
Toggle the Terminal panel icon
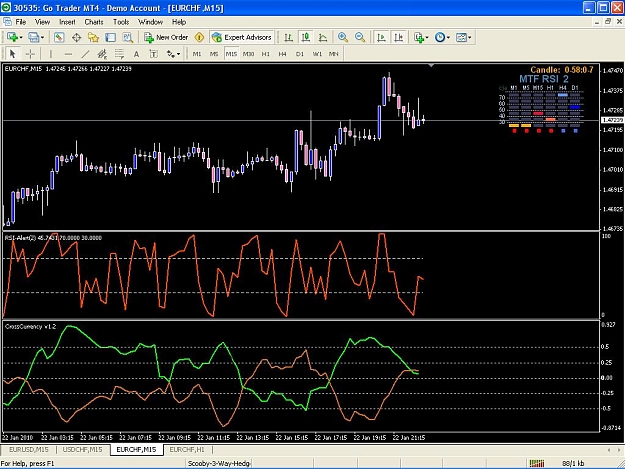point(110,37)
